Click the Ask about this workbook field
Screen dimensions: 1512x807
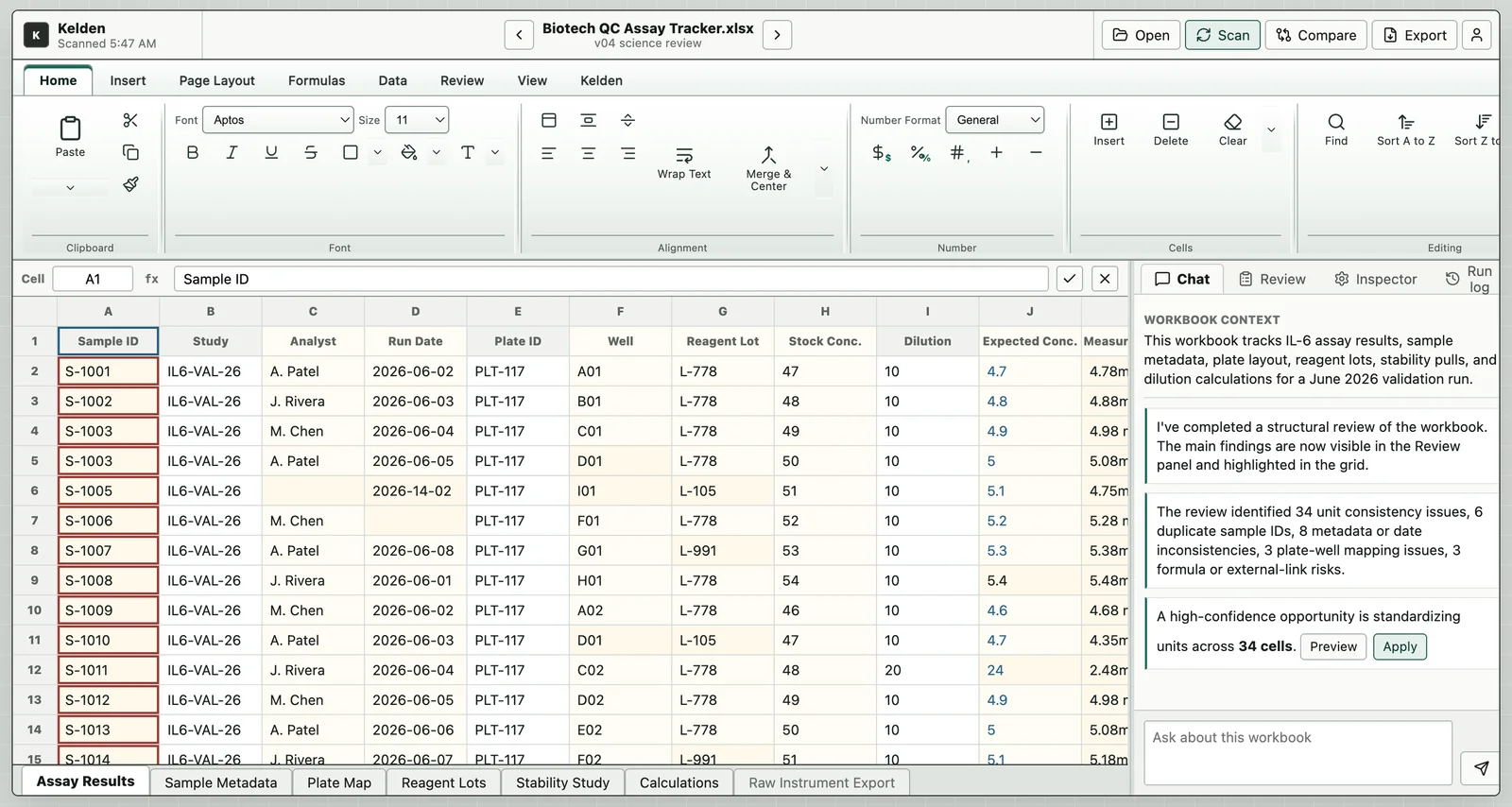click(1297, 753)
